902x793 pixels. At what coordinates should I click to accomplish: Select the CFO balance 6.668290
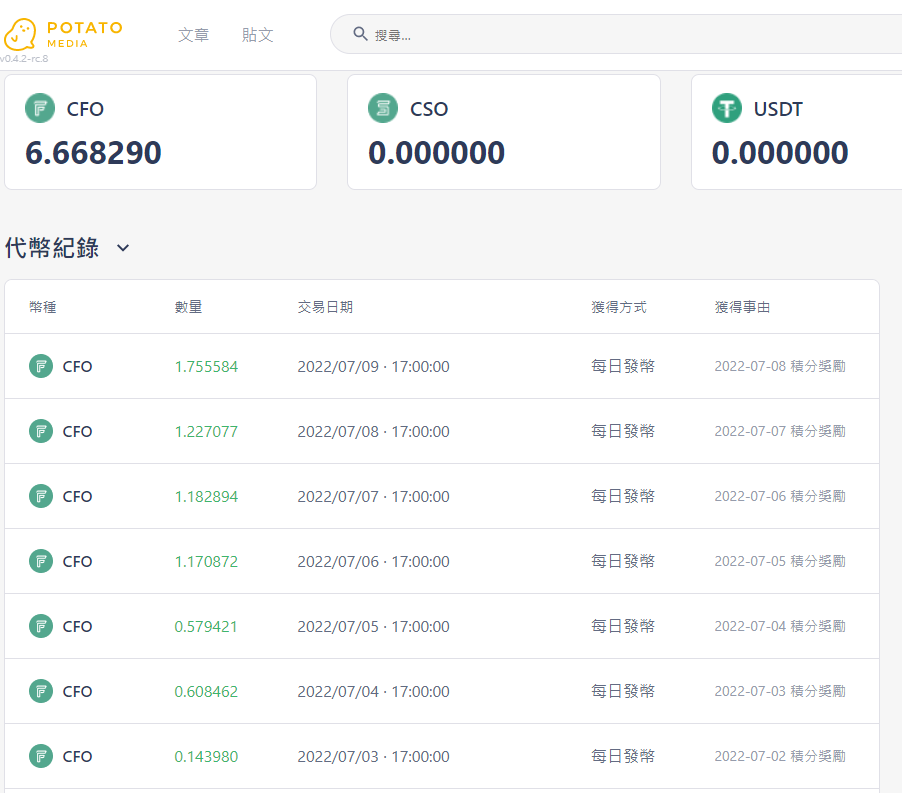click(93, 153)
